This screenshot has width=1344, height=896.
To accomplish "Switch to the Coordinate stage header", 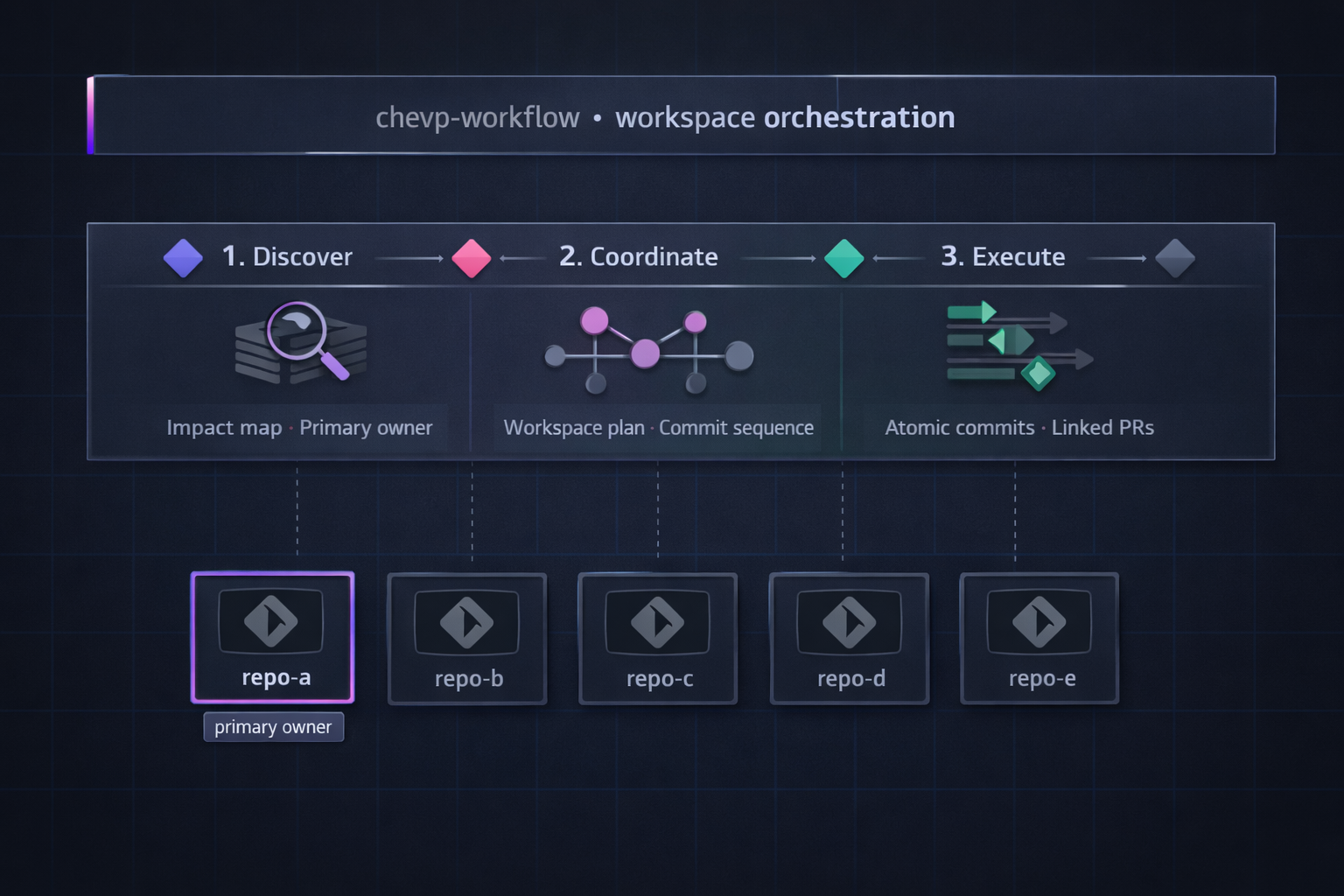I will [x=639, y=256].
